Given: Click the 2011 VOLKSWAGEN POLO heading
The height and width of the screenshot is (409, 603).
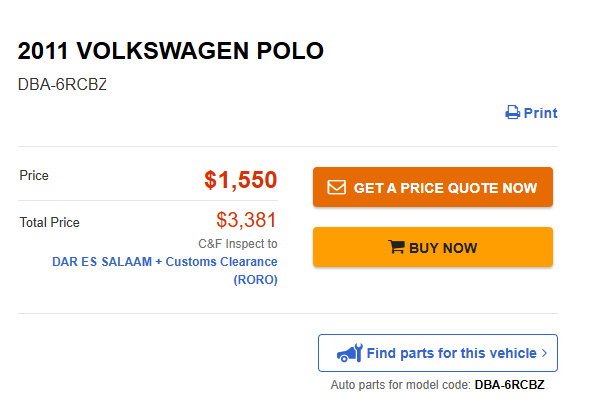Looking at the screenshot, I should [171, 51].
